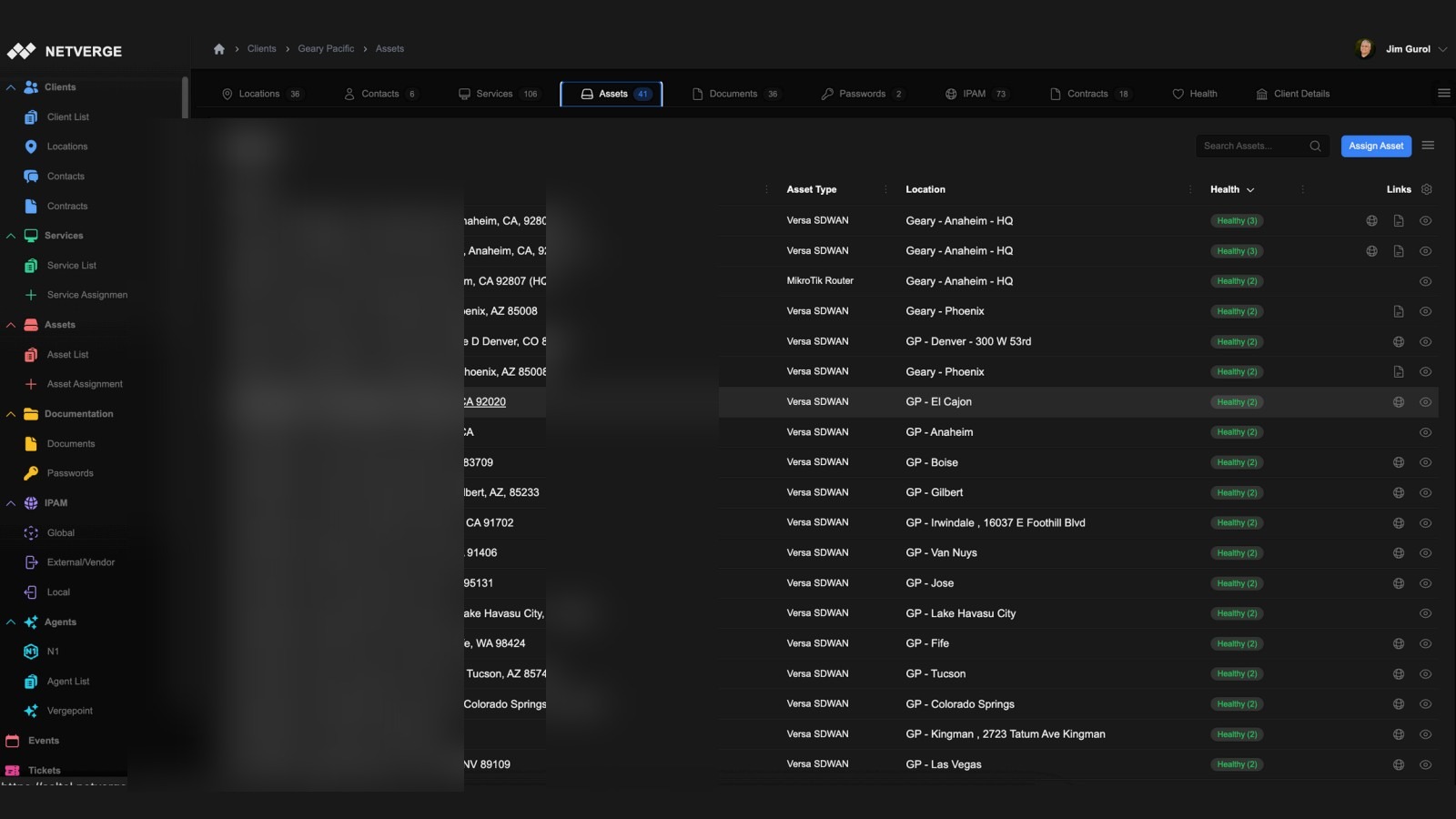
Task: Toggle asset view with eye icon on GP - Las Vegas
Action: click(1425, 764)
